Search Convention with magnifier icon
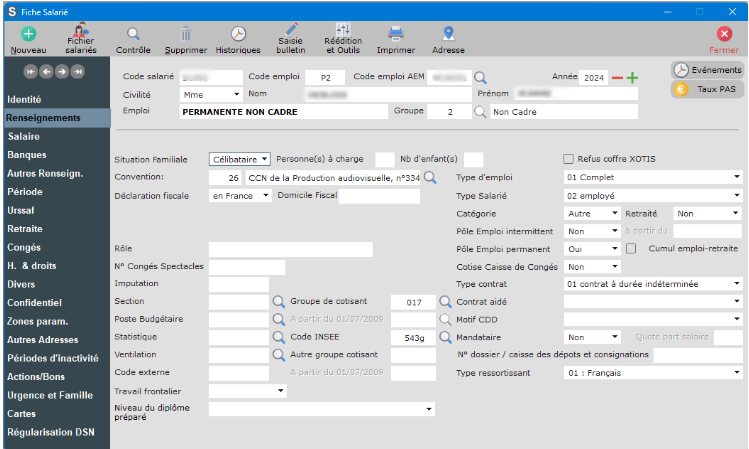This screenshot has width=749, height=449. pyautogui.click(x=430, y=177)
